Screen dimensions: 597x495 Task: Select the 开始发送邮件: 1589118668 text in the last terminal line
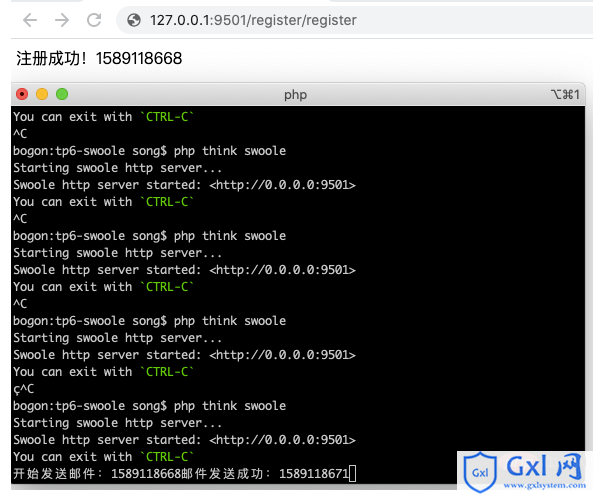pos(97,474)
